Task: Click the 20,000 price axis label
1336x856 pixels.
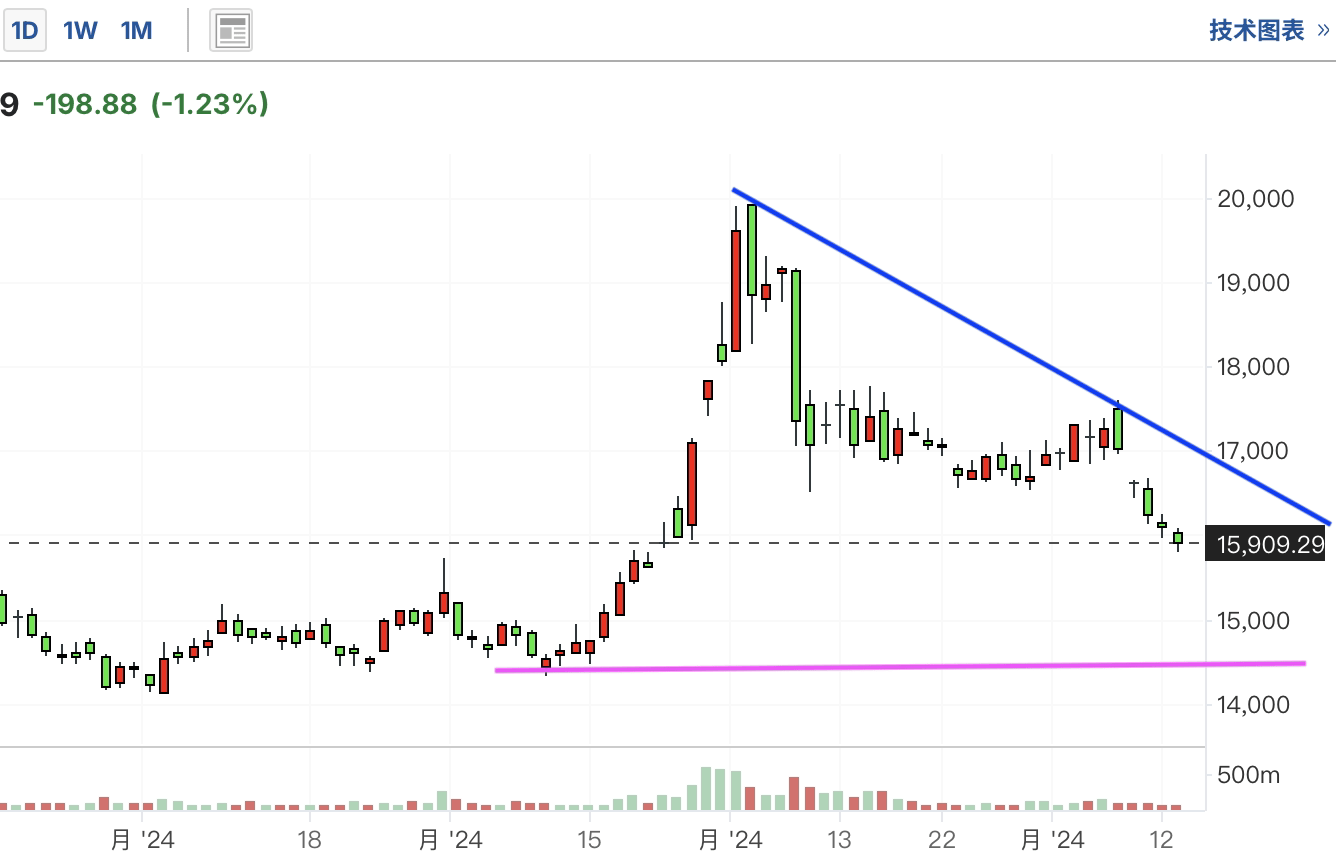Action: (x=1255, y=199)
